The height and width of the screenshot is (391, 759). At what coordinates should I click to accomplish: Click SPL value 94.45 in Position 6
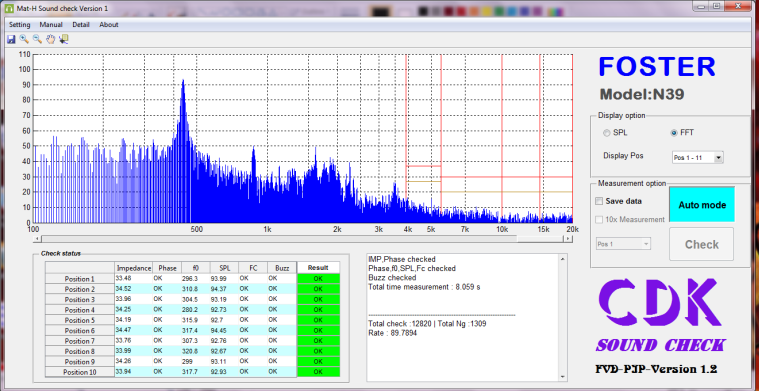[224, 331]
